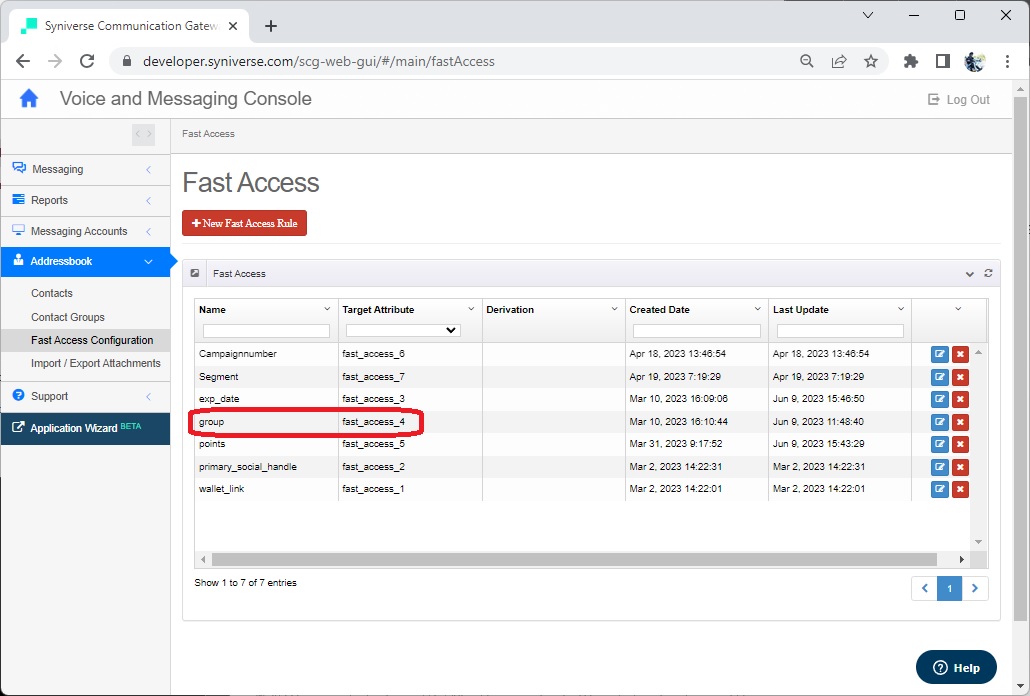Open Contacts in the sidebar
The image size is (1030, 696).
[52, 293]
